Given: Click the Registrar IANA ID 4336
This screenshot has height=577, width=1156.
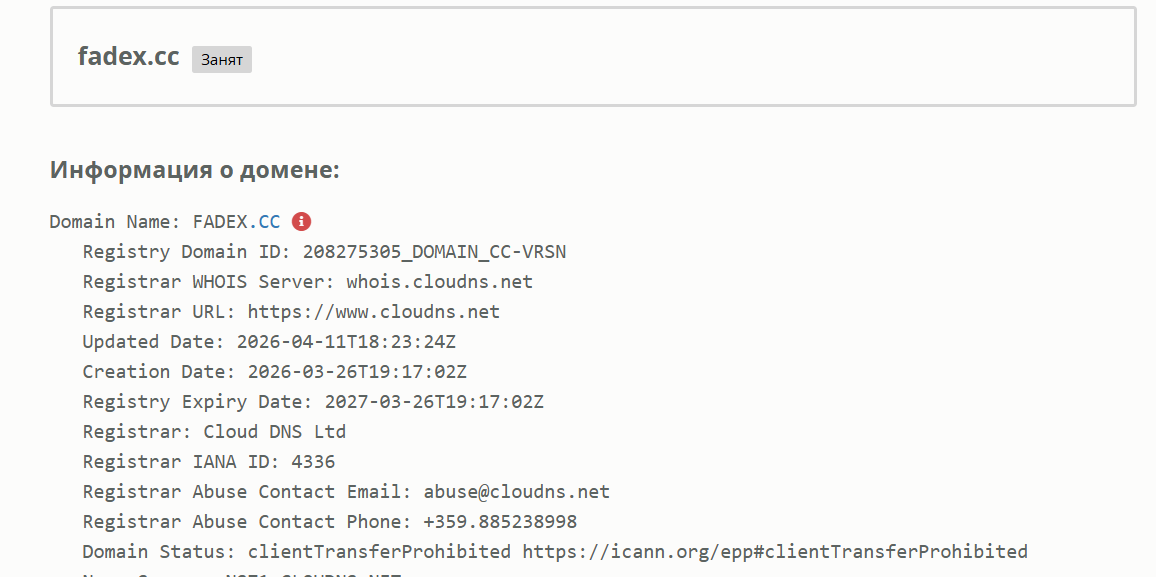Looking at the screenshot, I should pyautogui.click(x=313, y=462).
